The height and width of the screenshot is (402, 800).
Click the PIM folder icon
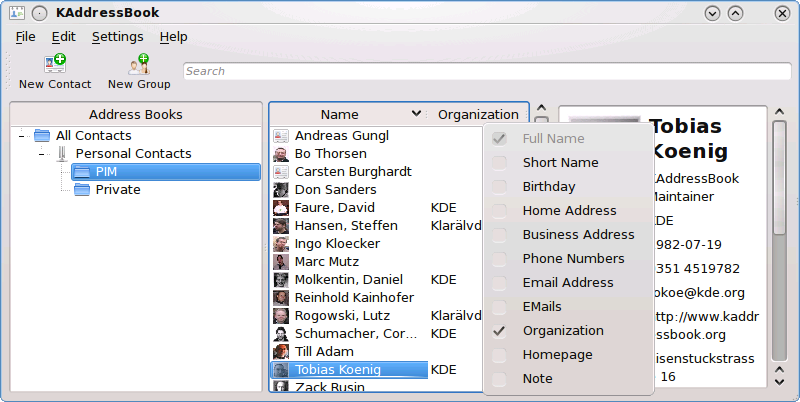coord(82,172)
